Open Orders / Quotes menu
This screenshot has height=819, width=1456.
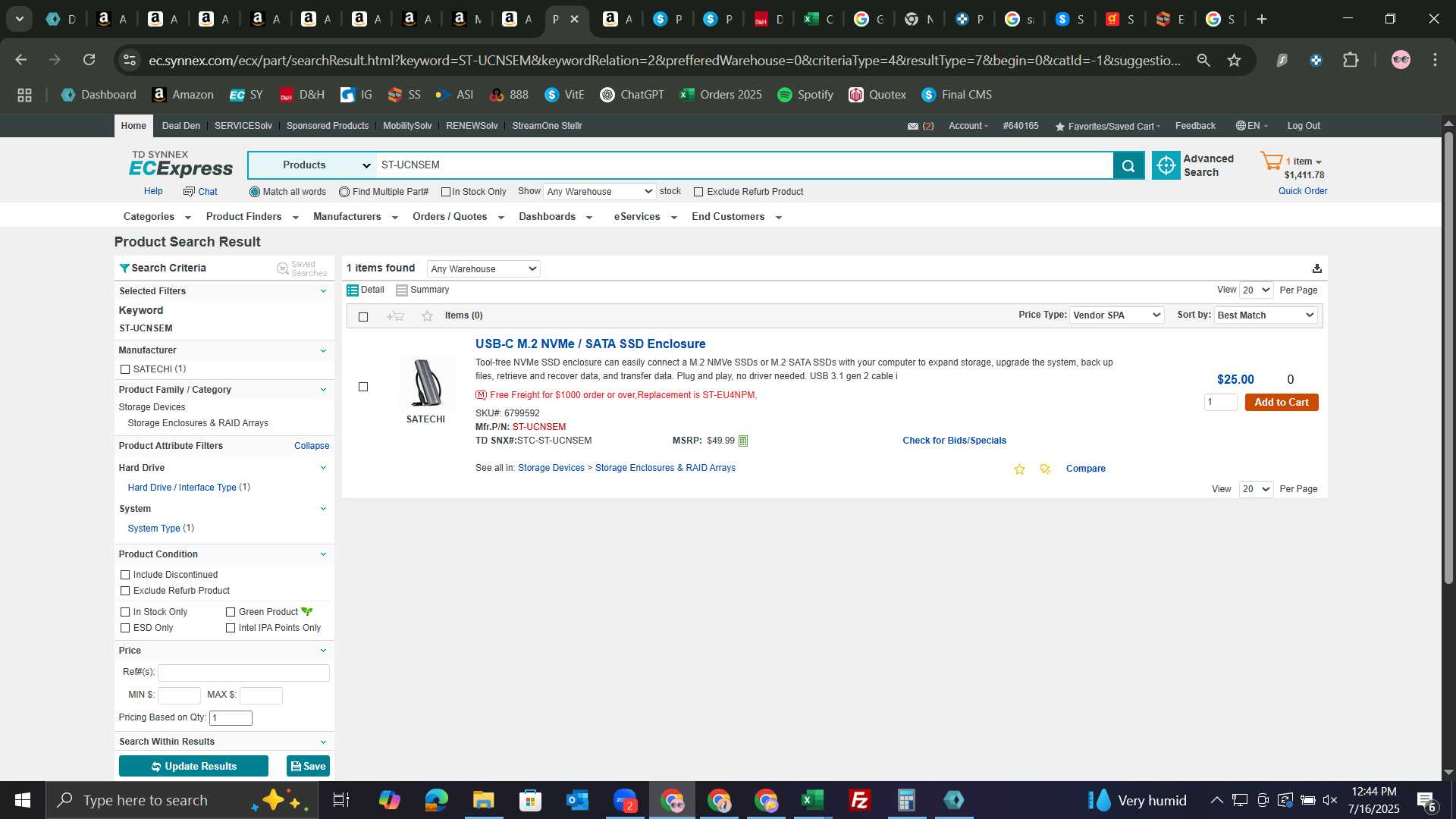coord(458,217)
